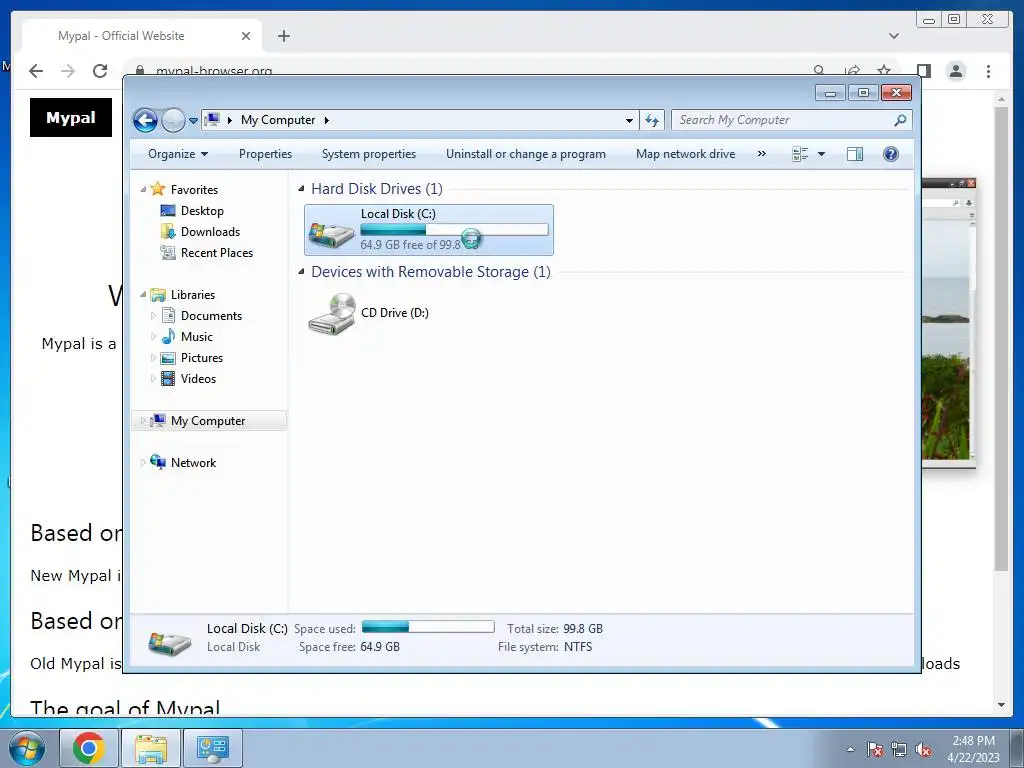The height and width of the screenshot is (768, 1024).
Task: Expand the Network node arrow
Action: [143, 463]
